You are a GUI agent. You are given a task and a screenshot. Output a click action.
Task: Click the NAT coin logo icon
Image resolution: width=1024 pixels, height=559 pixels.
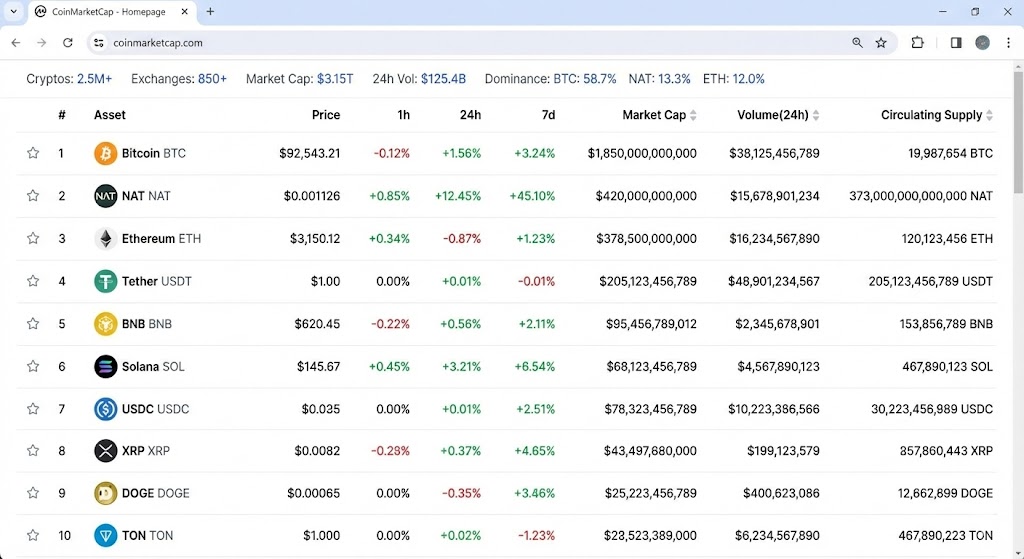pyautogui.click(x=105, y=196)
